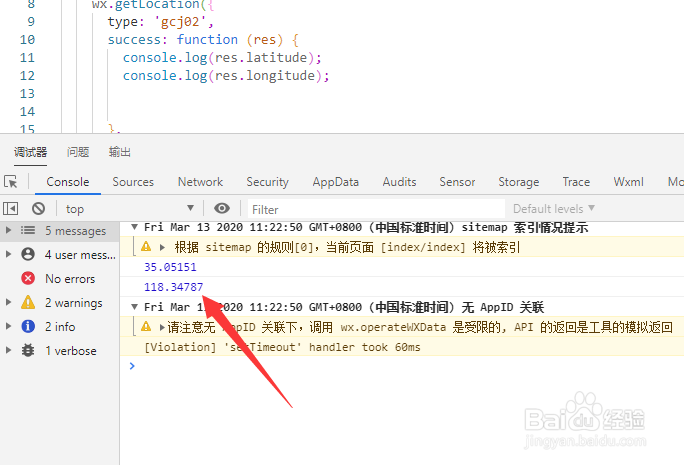Toggle live expression eye icon
Viewport: 684px width, 465px height.
coord(222,209)
